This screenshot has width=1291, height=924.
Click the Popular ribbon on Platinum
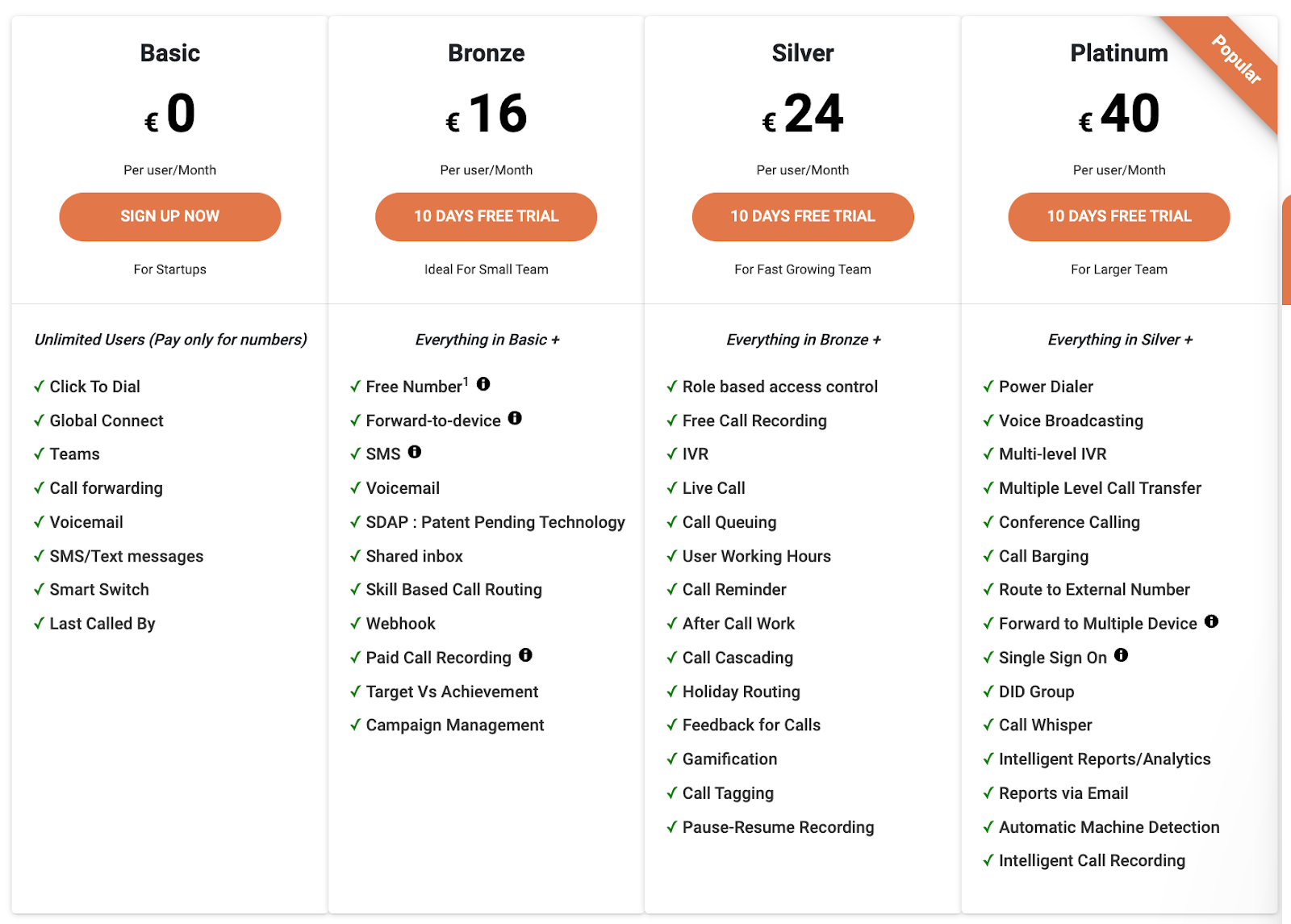tap(1236, 61)
